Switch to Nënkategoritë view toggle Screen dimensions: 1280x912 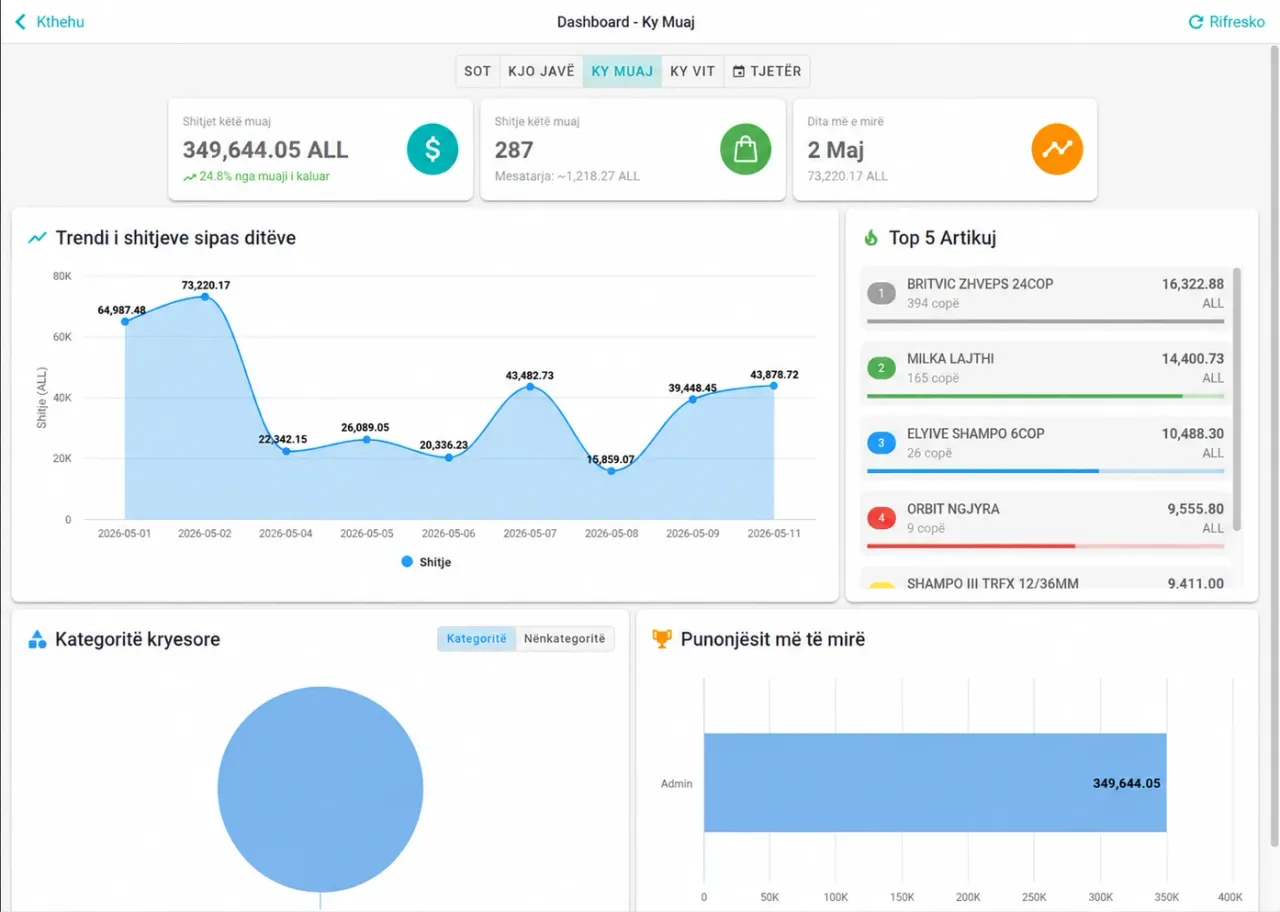[565, 639]
